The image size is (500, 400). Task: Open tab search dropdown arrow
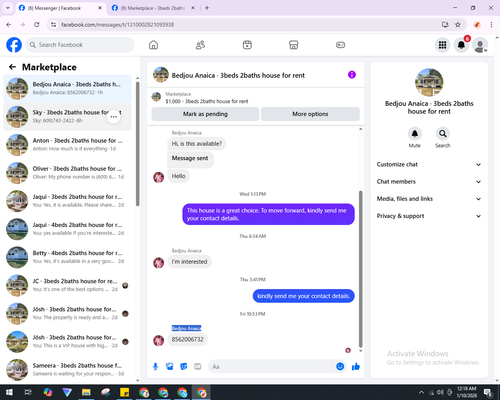point(7,8)
